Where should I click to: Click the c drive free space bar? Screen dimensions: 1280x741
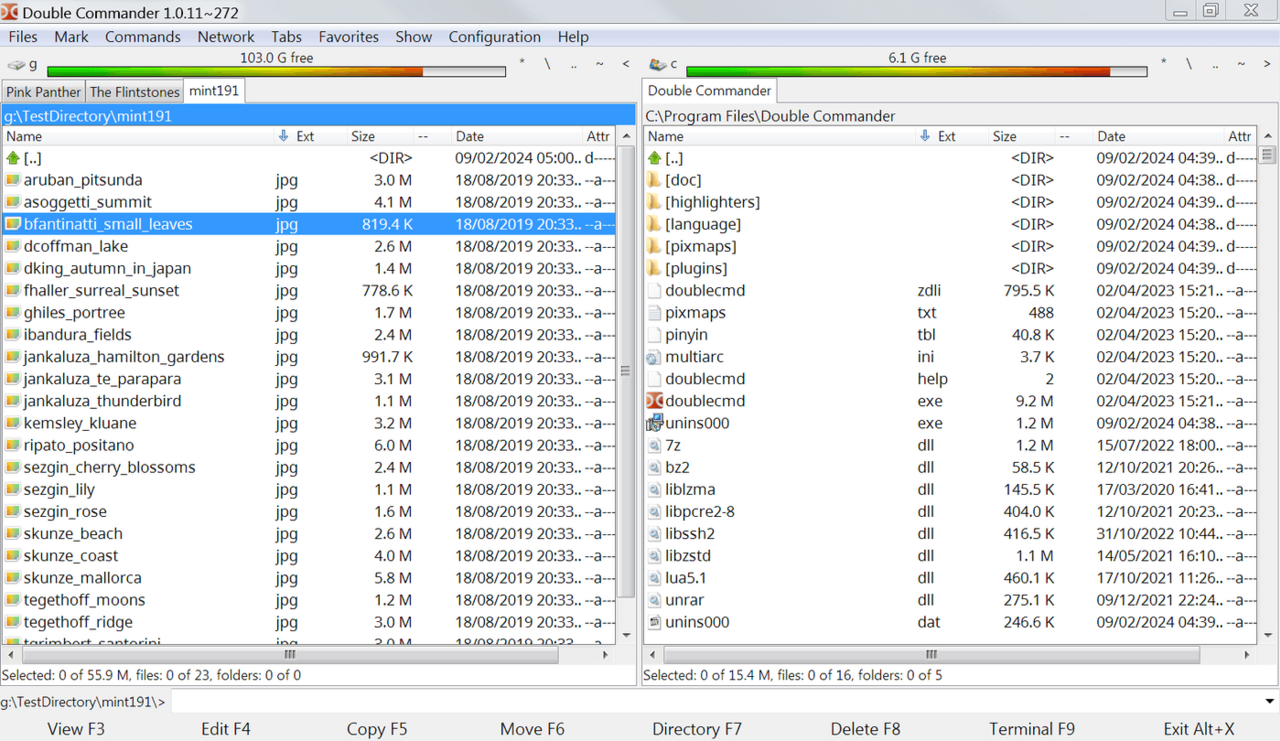pyautogui.click(x=917, y=71)
